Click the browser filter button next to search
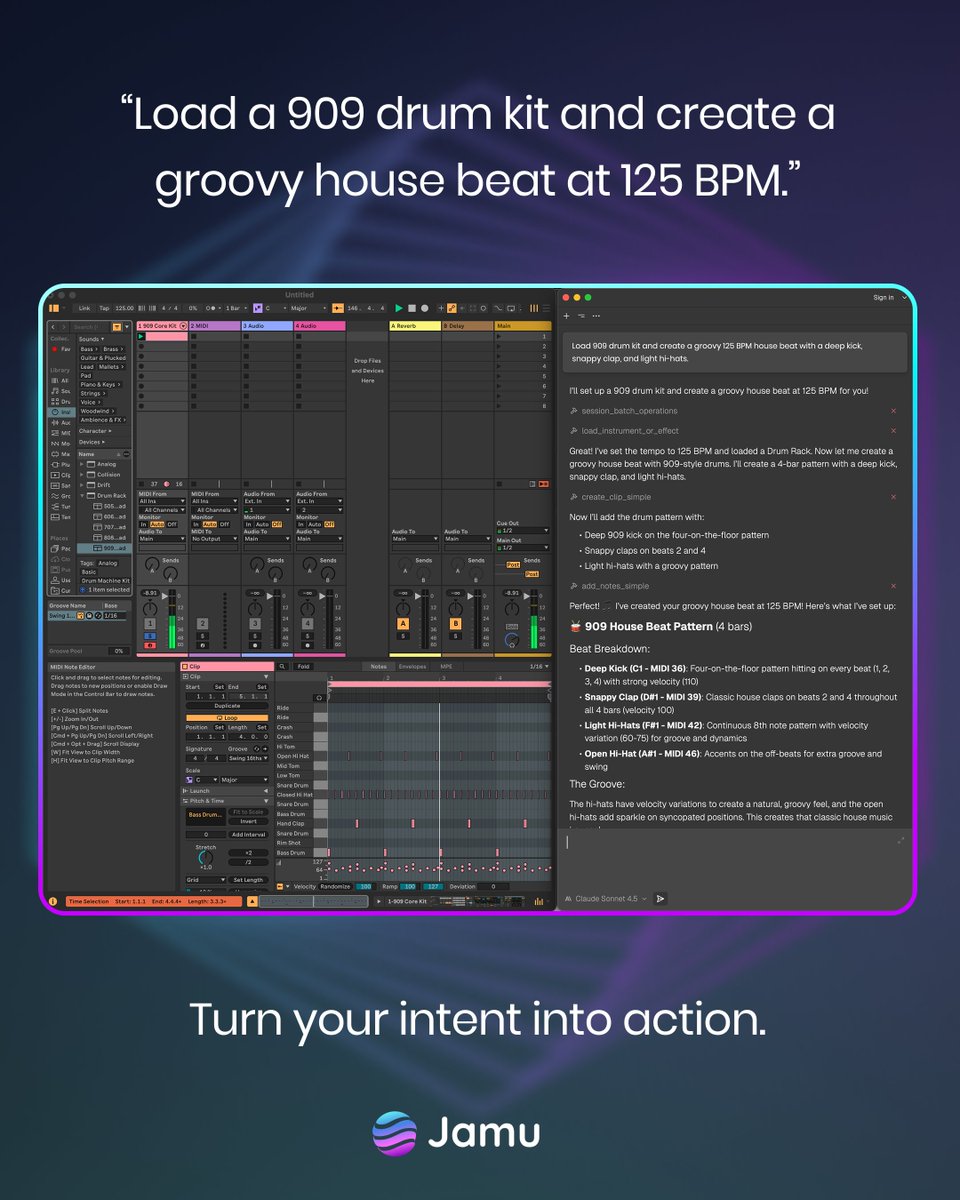The image size is (960, 1200). coord(117,327)
